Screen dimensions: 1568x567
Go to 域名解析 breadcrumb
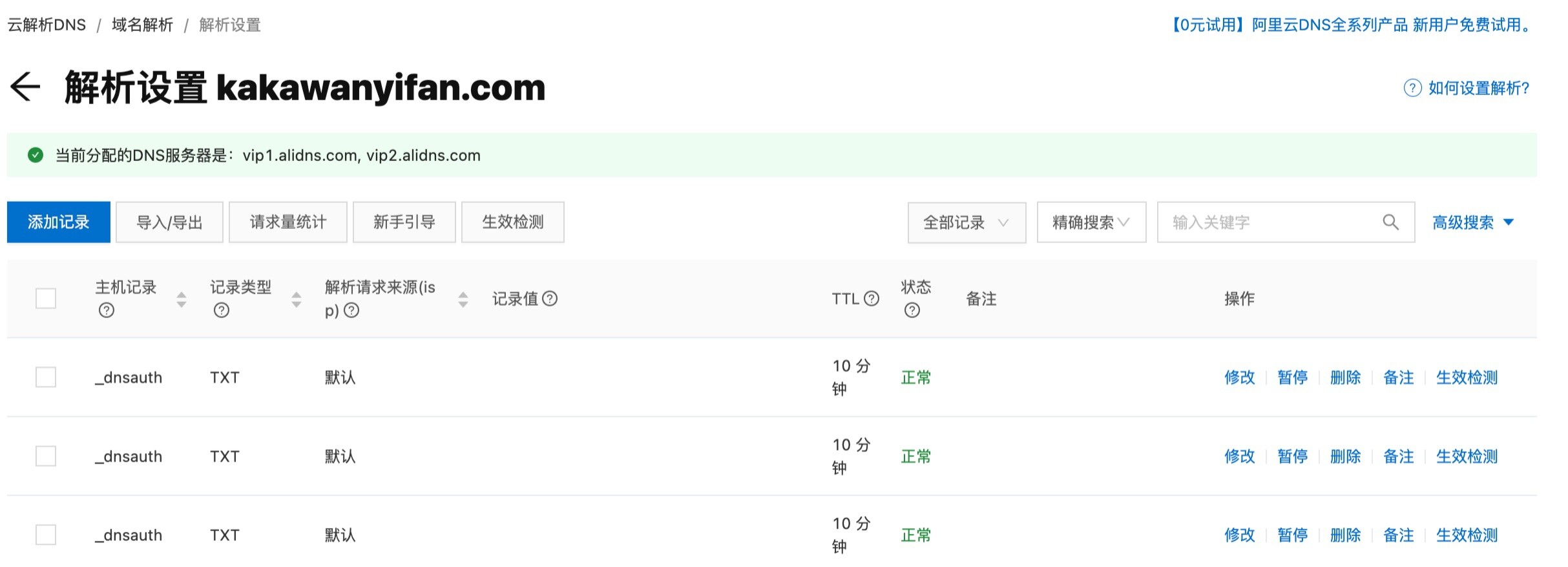coord(142,25)
